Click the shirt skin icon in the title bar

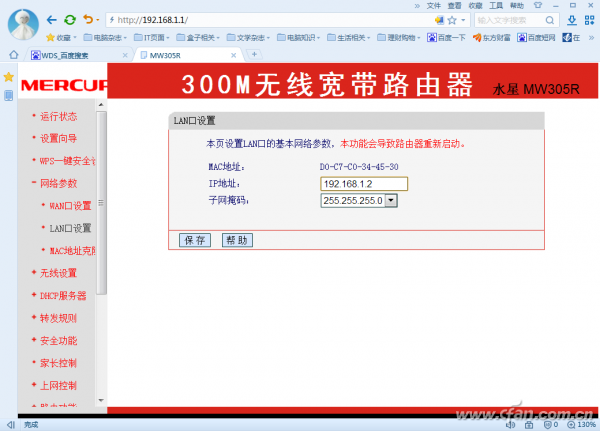(x=538, y=5)
